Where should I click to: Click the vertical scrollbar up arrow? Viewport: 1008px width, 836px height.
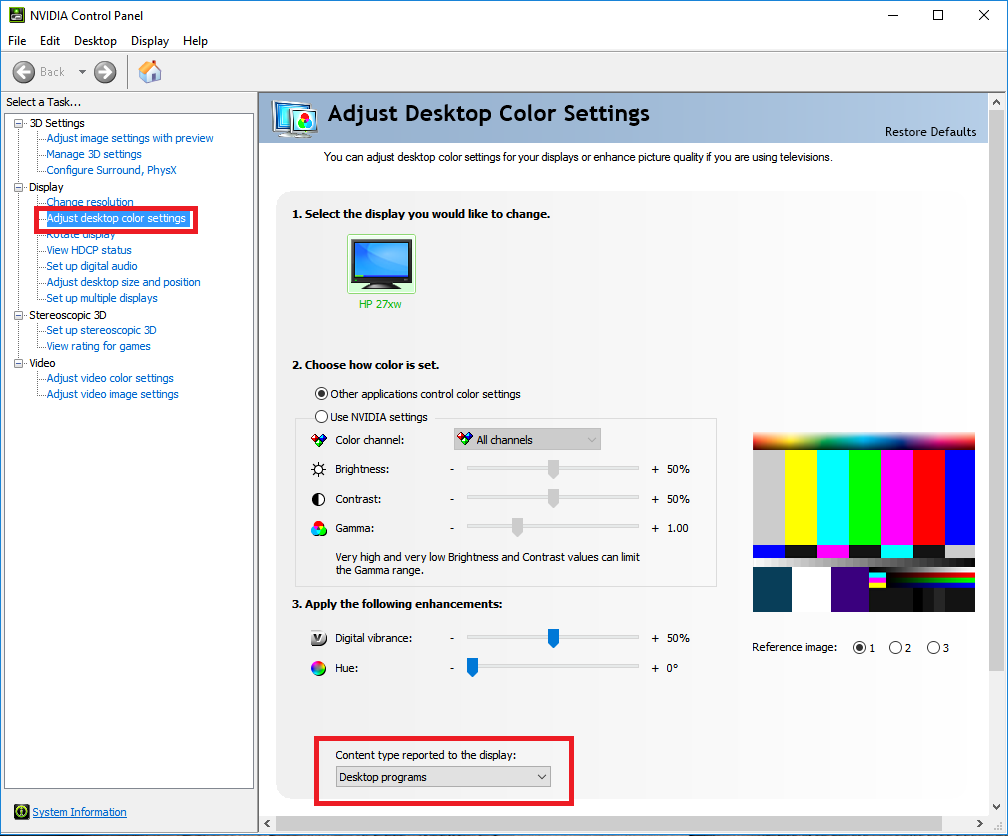996,102
